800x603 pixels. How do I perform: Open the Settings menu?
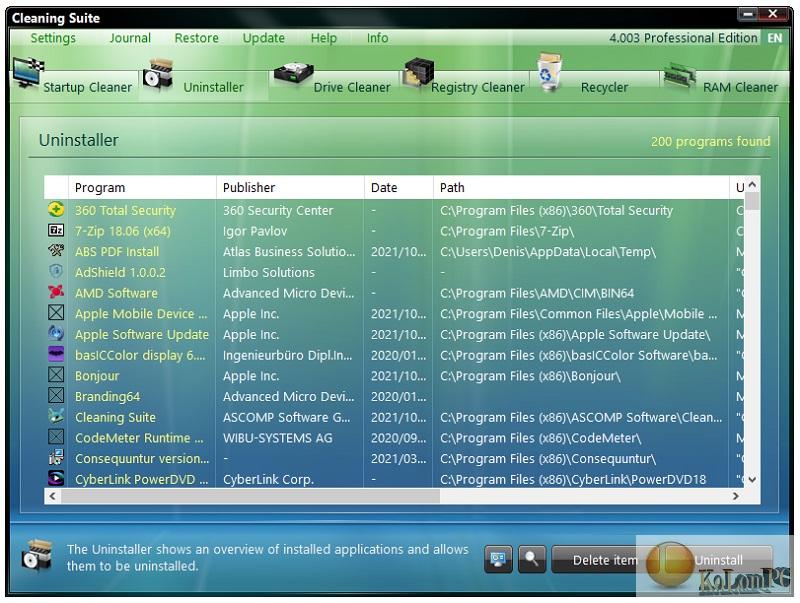point(53,38)
